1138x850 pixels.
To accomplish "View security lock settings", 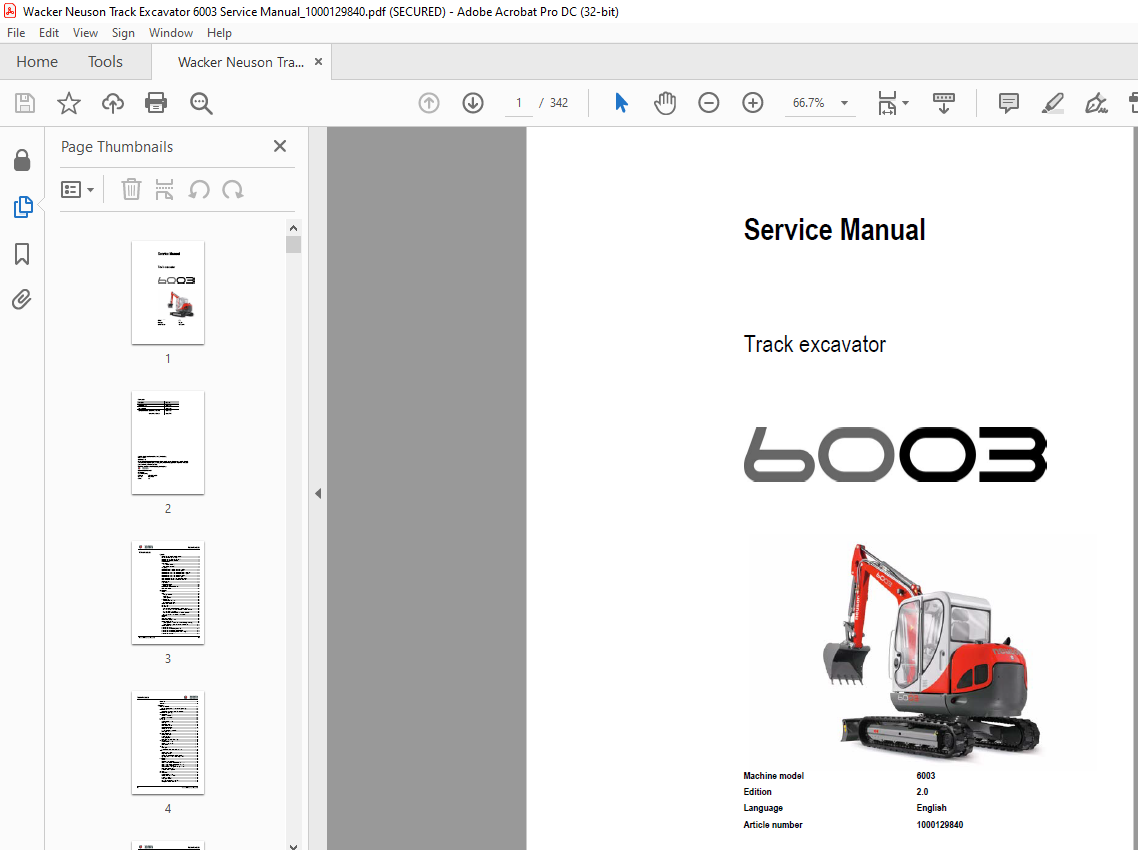I will [x=22, y=160].
